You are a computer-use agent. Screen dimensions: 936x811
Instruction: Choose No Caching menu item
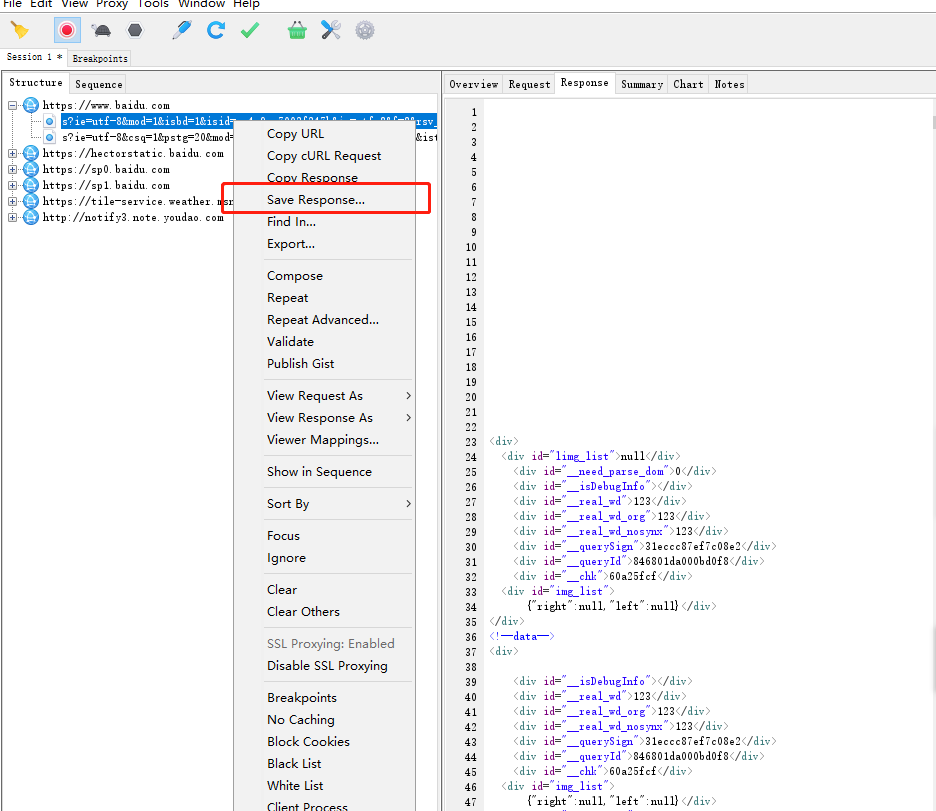point(324,720)
